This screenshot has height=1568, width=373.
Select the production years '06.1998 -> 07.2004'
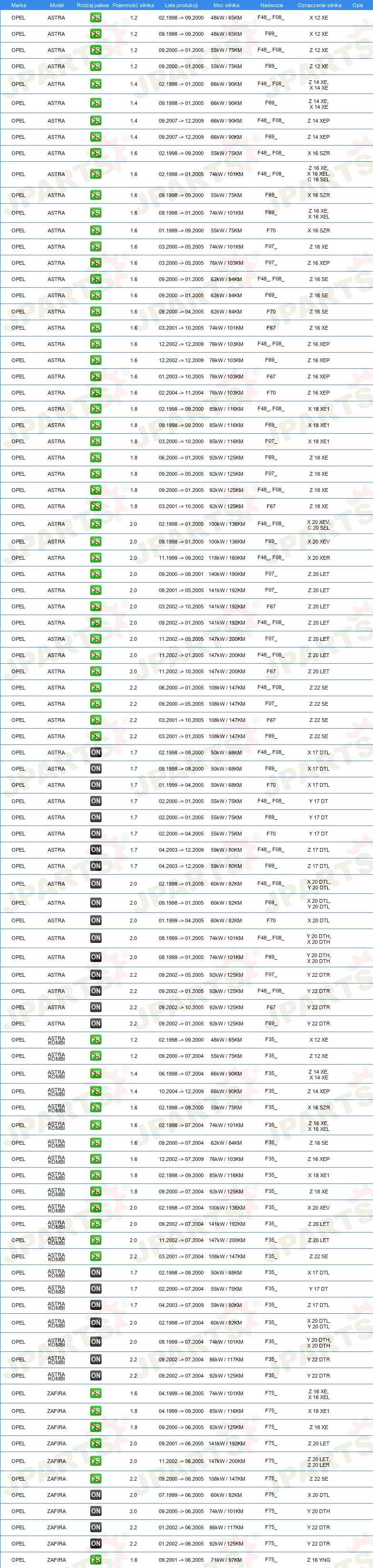[181, 1074]
